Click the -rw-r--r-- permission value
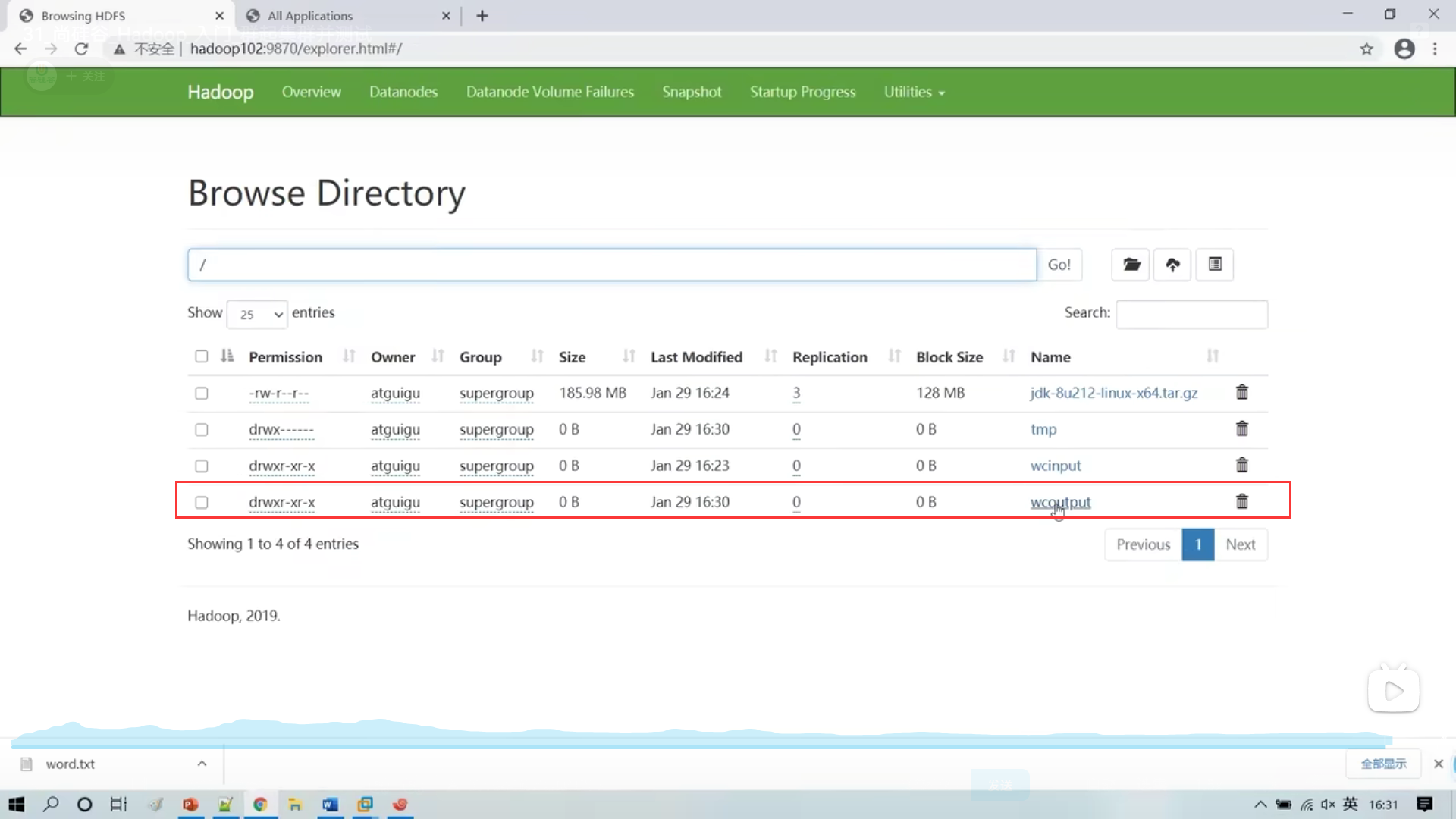This screenshot has width=1456, height=819. pos(279,393)
